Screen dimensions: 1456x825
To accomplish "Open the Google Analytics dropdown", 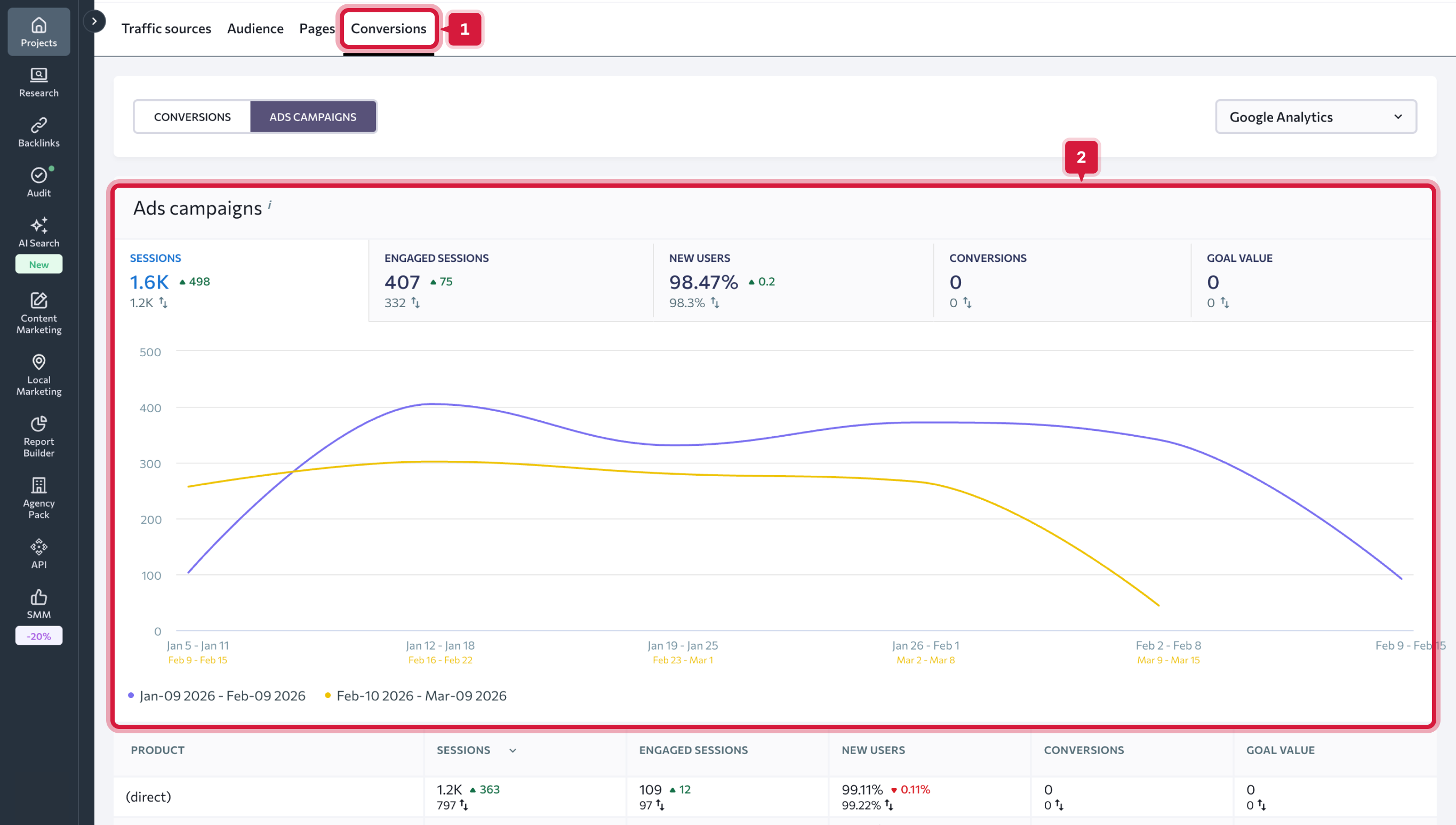I will tap(1315, 117).
